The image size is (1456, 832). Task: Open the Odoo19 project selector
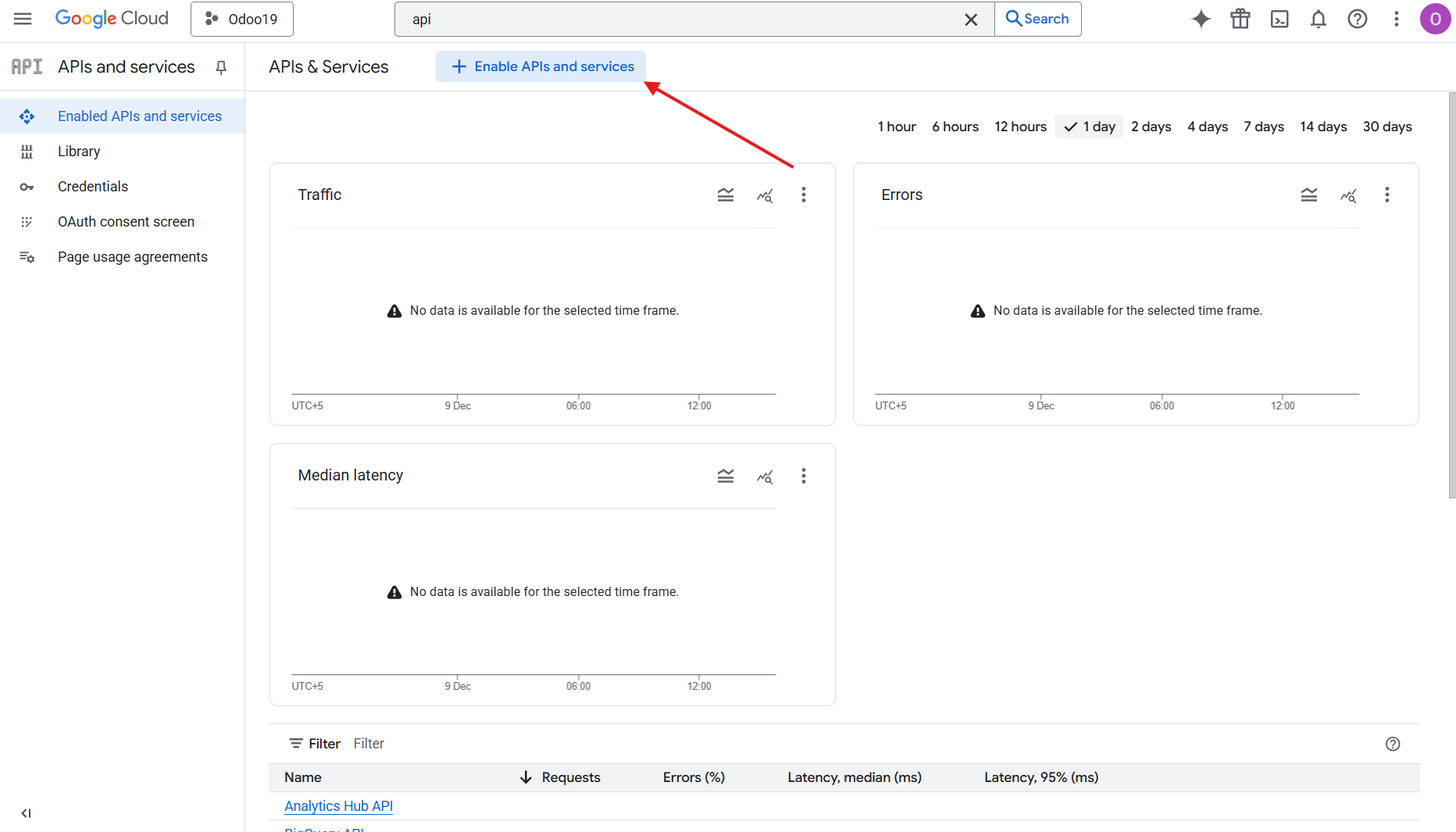pos(242,19)
